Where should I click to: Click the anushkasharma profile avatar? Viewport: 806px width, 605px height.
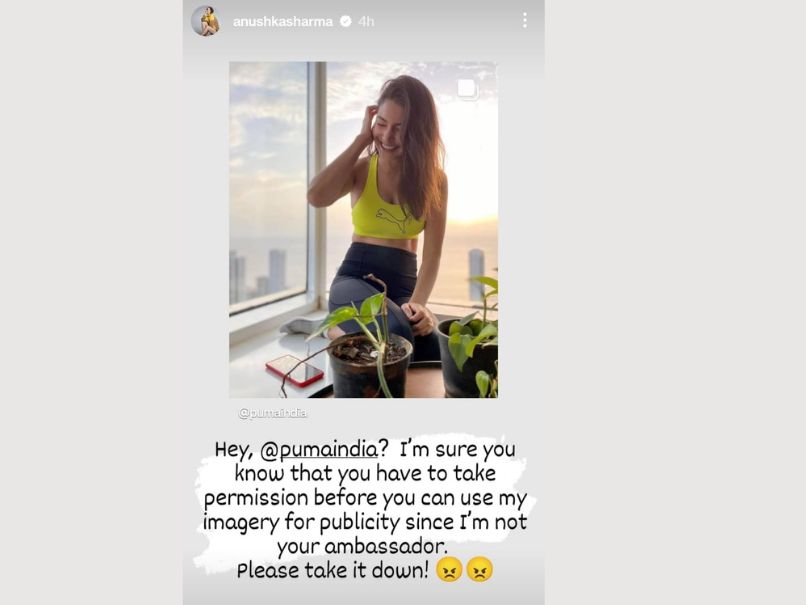click(206, 21)
